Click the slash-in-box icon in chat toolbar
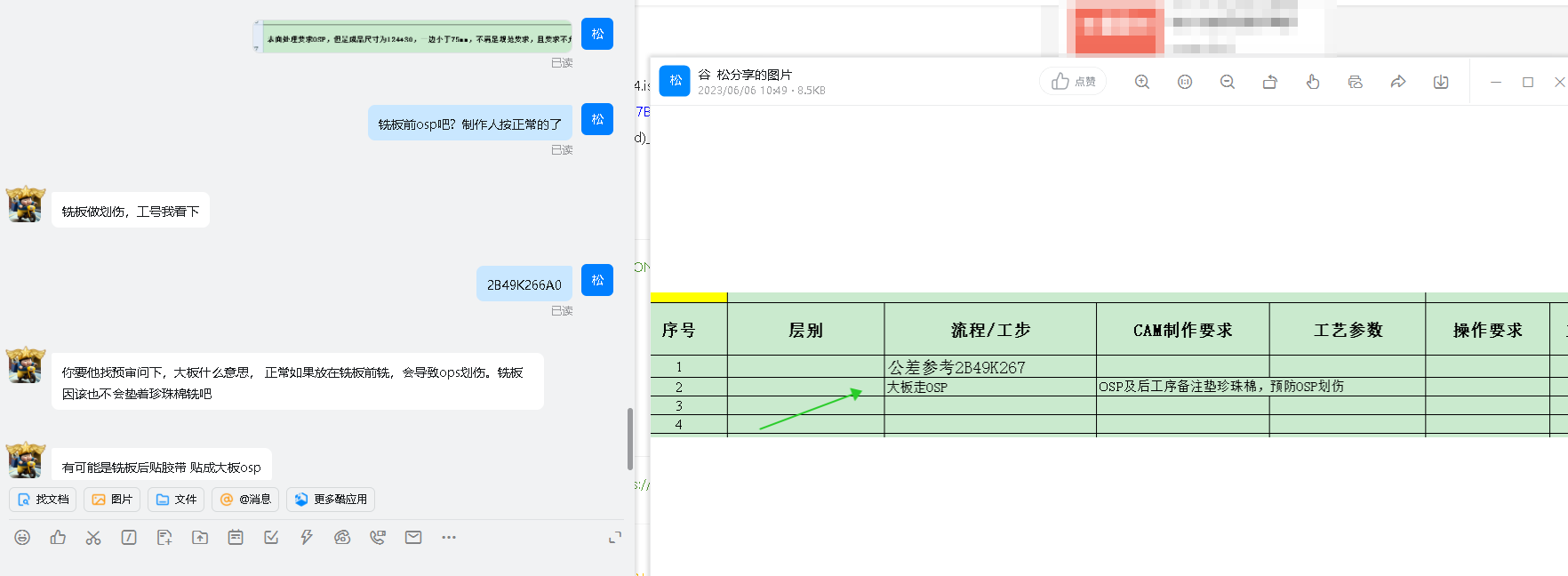 (129, 537)
